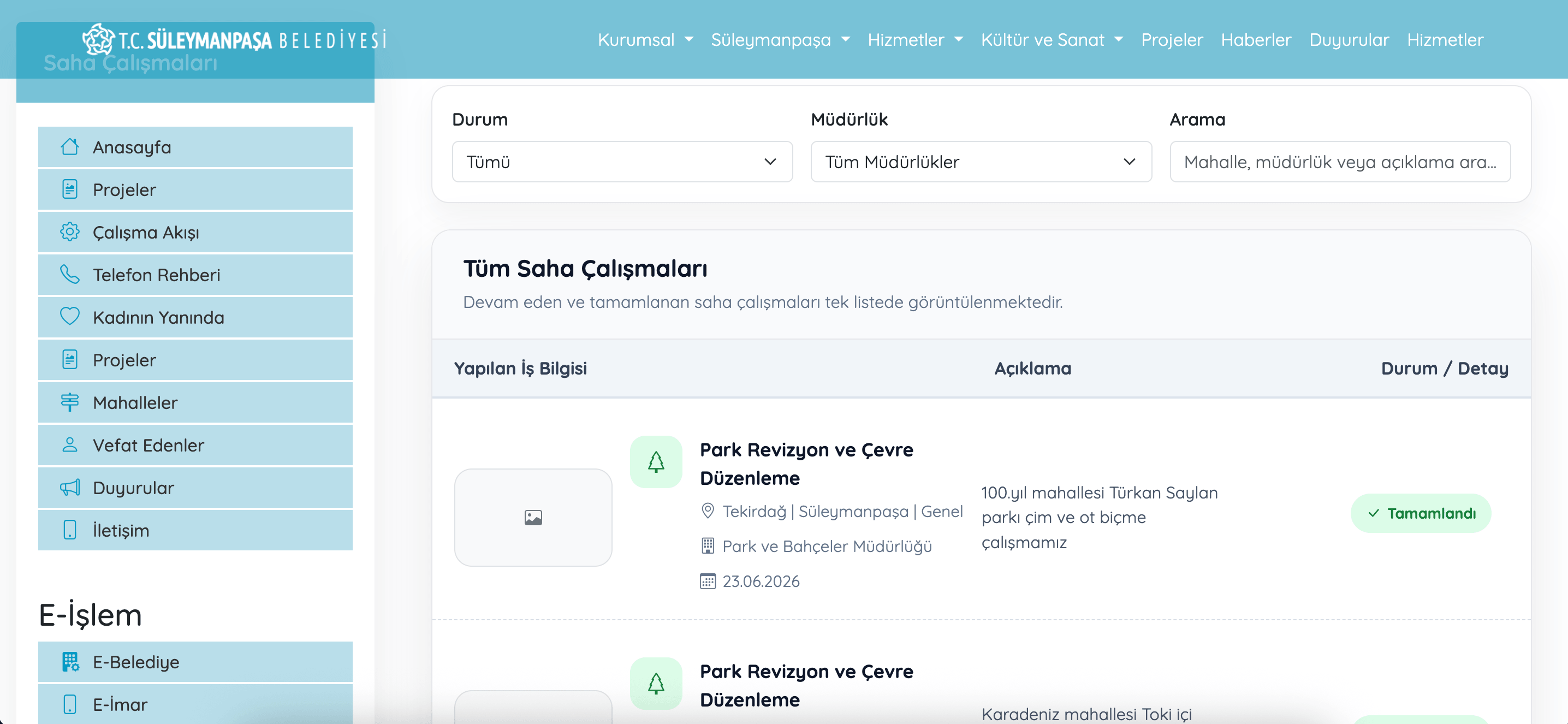Screen dimensions: 1568x724
Task: Click the document icon beside second Projeler
Action: [70, 360]
